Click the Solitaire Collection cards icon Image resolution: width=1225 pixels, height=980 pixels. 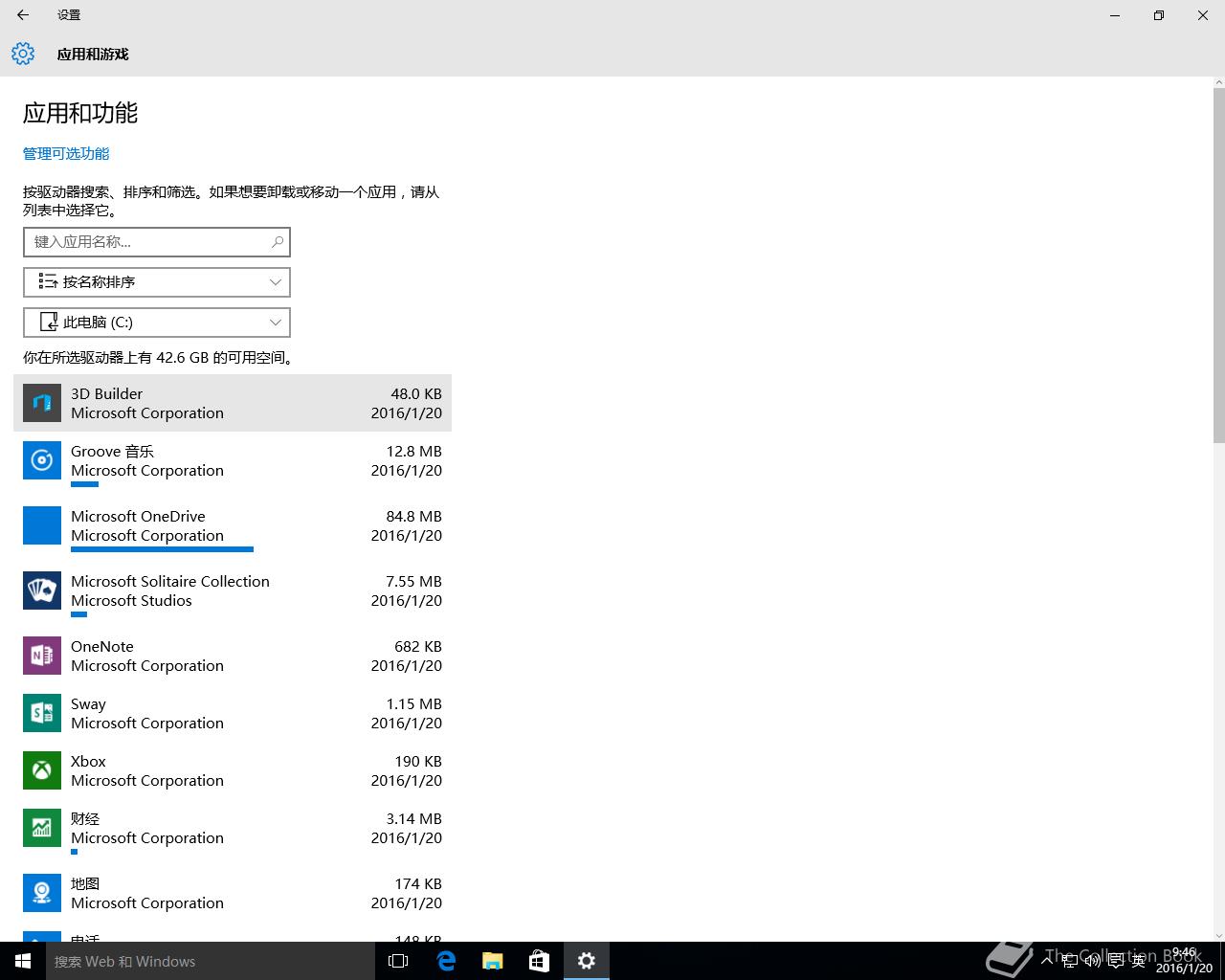pos(42,590)
